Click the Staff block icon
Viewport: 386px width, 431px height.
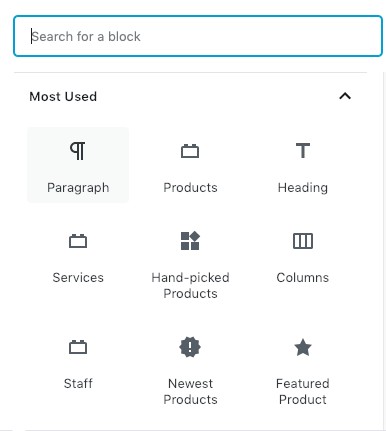(78, 347)
